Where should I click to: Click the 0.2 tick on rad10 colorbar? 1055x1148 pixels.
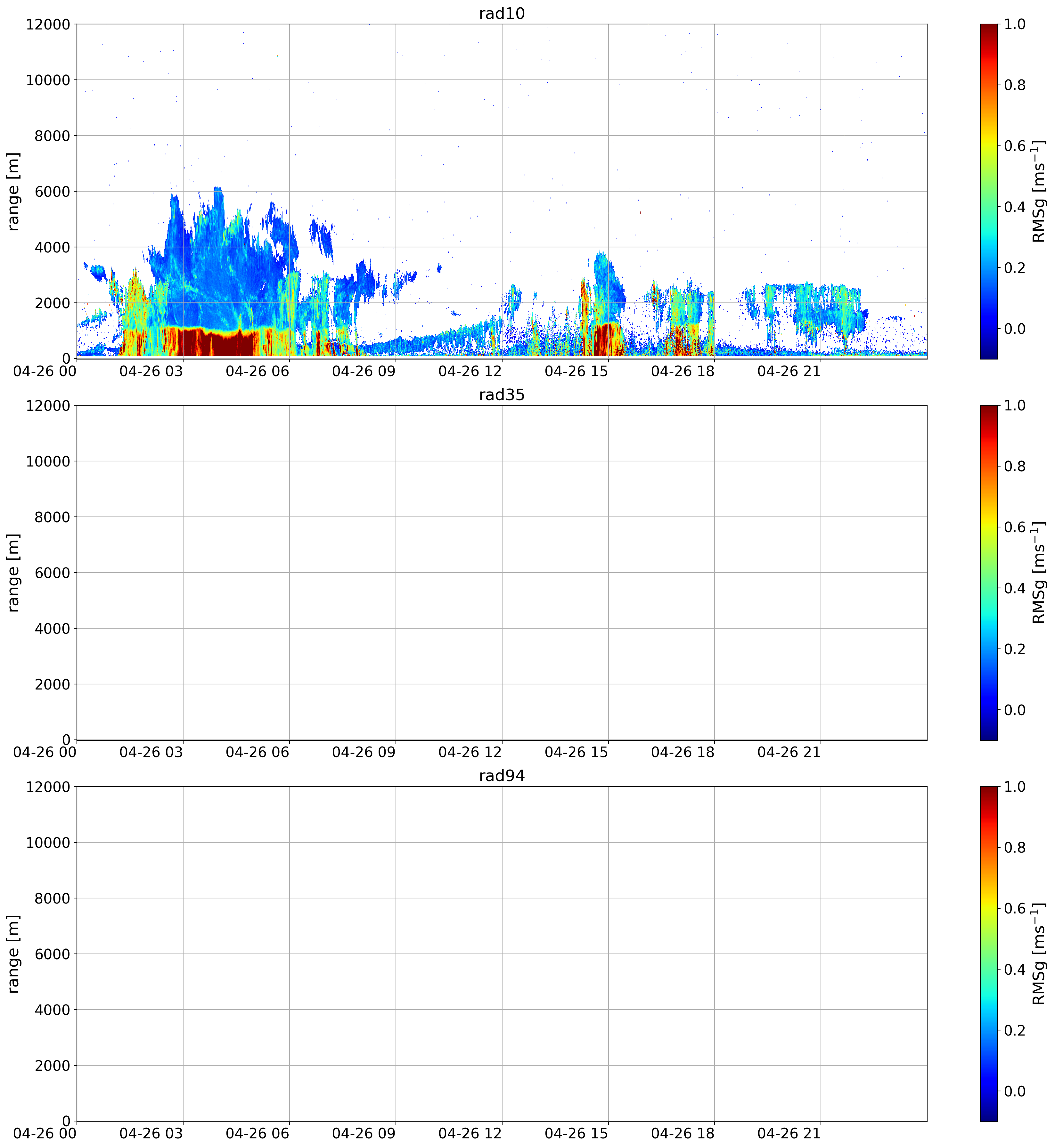[x=1014, y=268]
